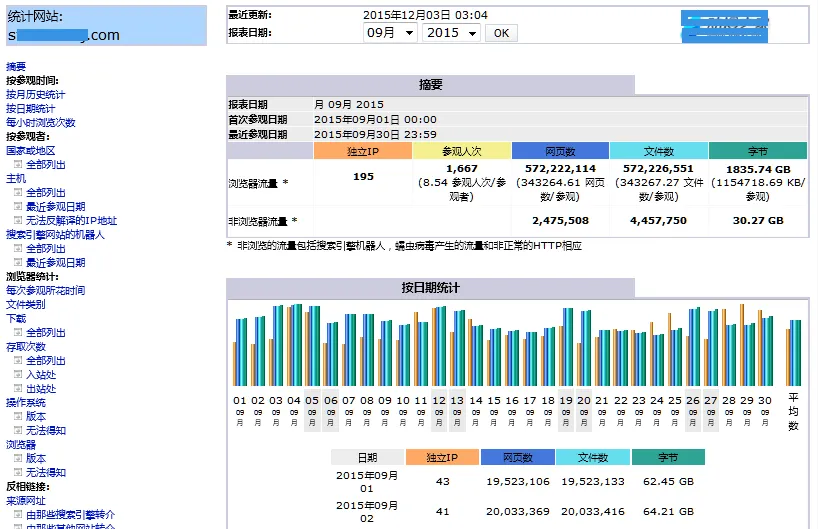
Task: Click the 平均数 label under chart
Action: pyautogui.click(x=793, y=412)
